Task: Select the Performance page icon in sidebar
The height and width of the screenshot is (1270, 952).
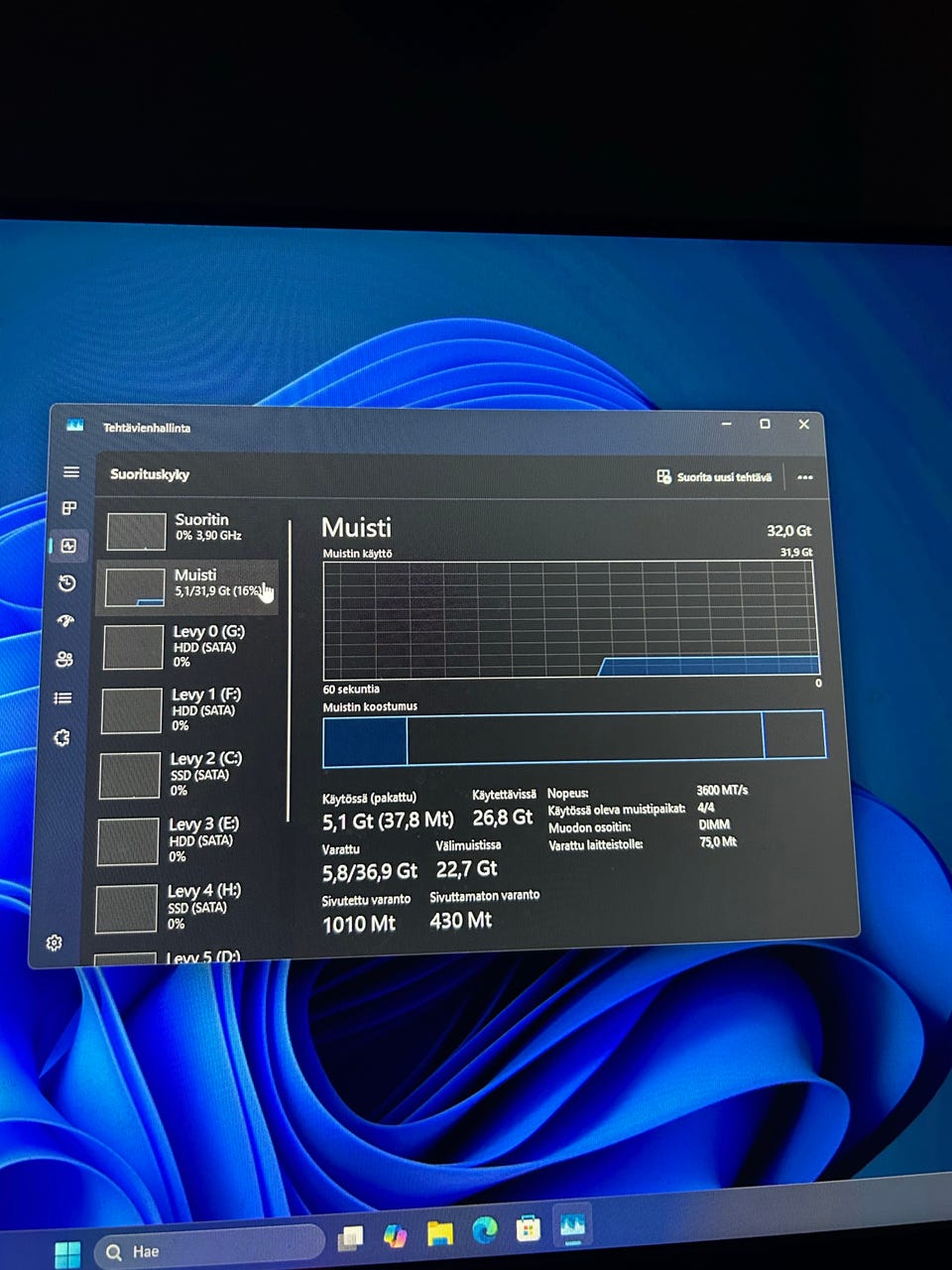Action: pyautogui.click(x=68, y=546)
